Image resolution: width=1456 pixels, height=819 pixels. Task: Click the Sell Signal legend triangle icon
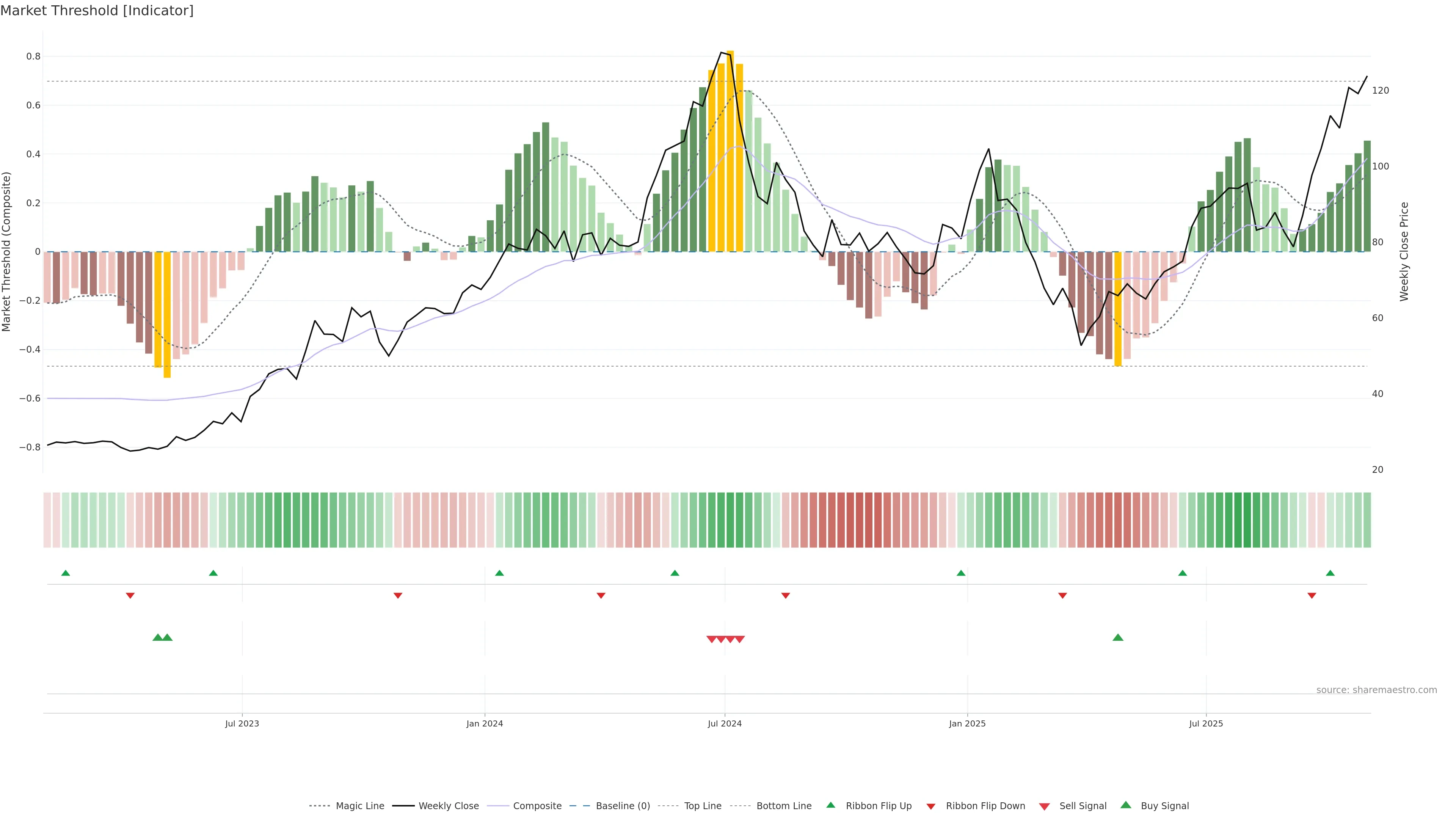pyautogui.click(x=1044, y=806)
